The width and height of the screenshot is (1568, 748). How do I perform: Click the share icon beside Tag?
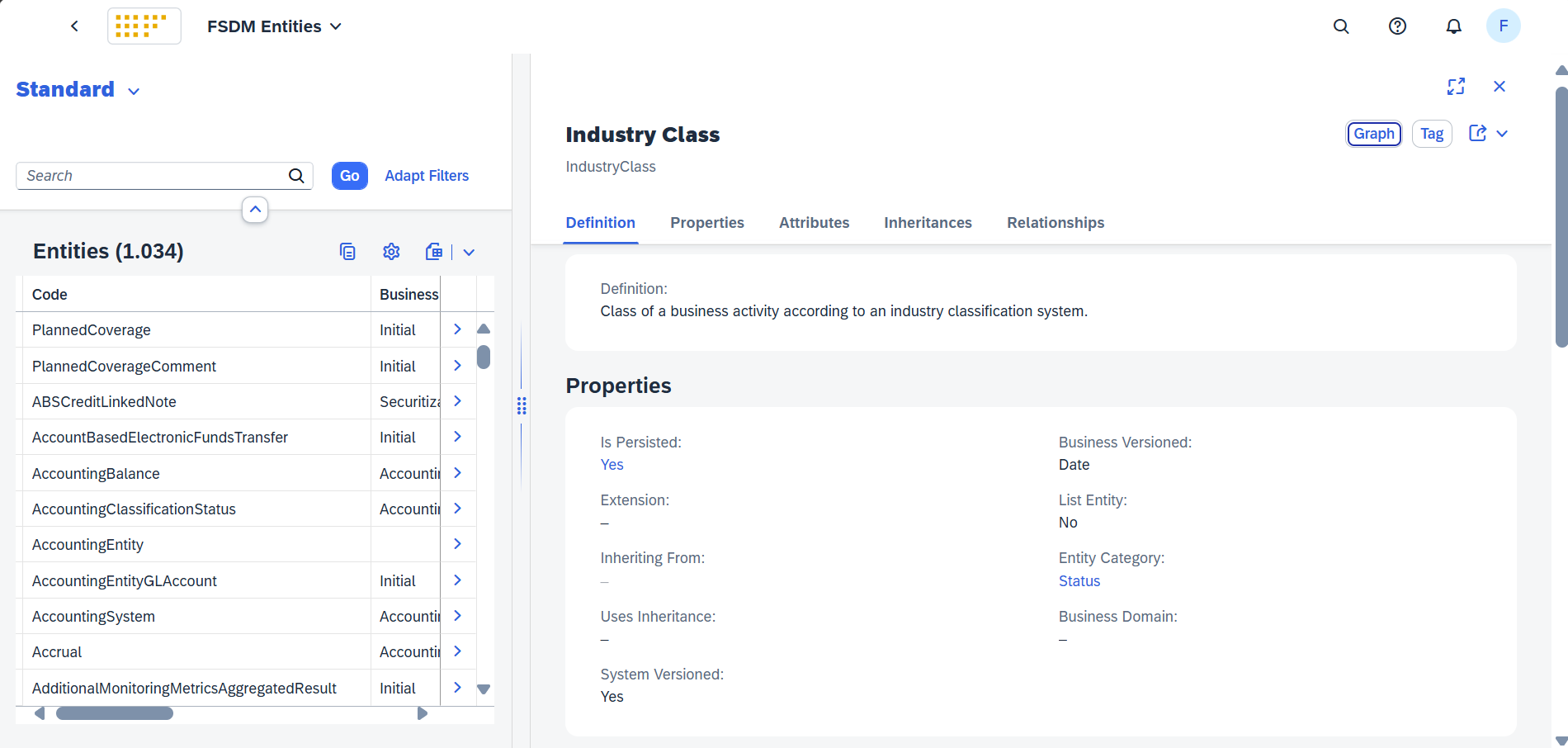click(x=1477, y=134)
